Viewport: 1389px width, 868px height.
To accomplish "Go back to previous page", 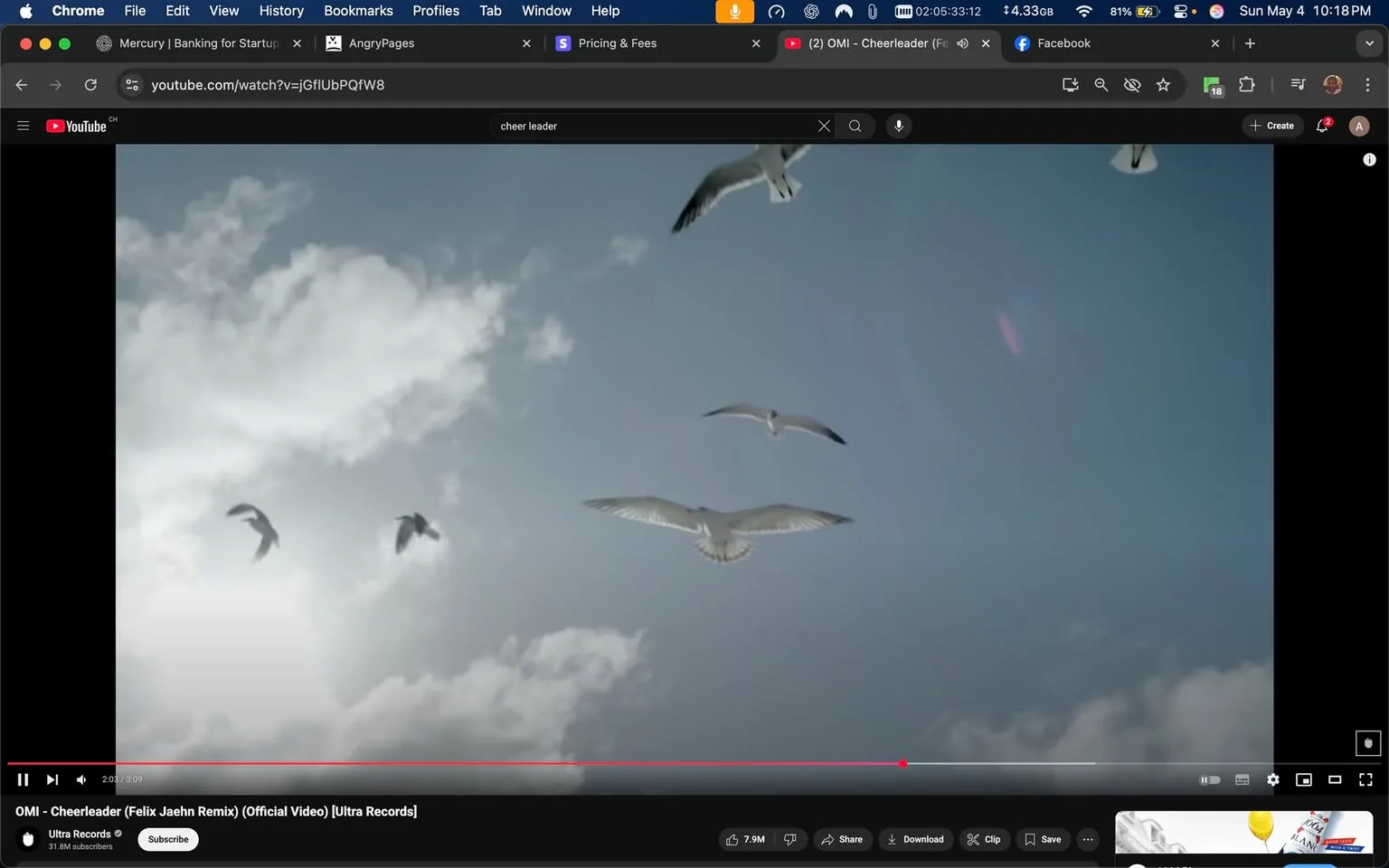I will pos(22,85).
